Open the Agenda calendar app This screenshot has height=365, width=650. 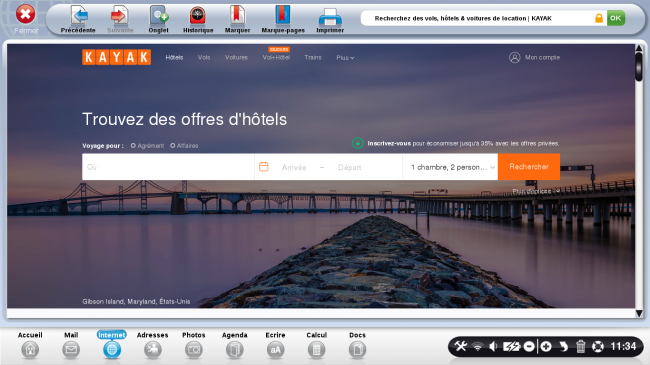[x=235, y=345]
